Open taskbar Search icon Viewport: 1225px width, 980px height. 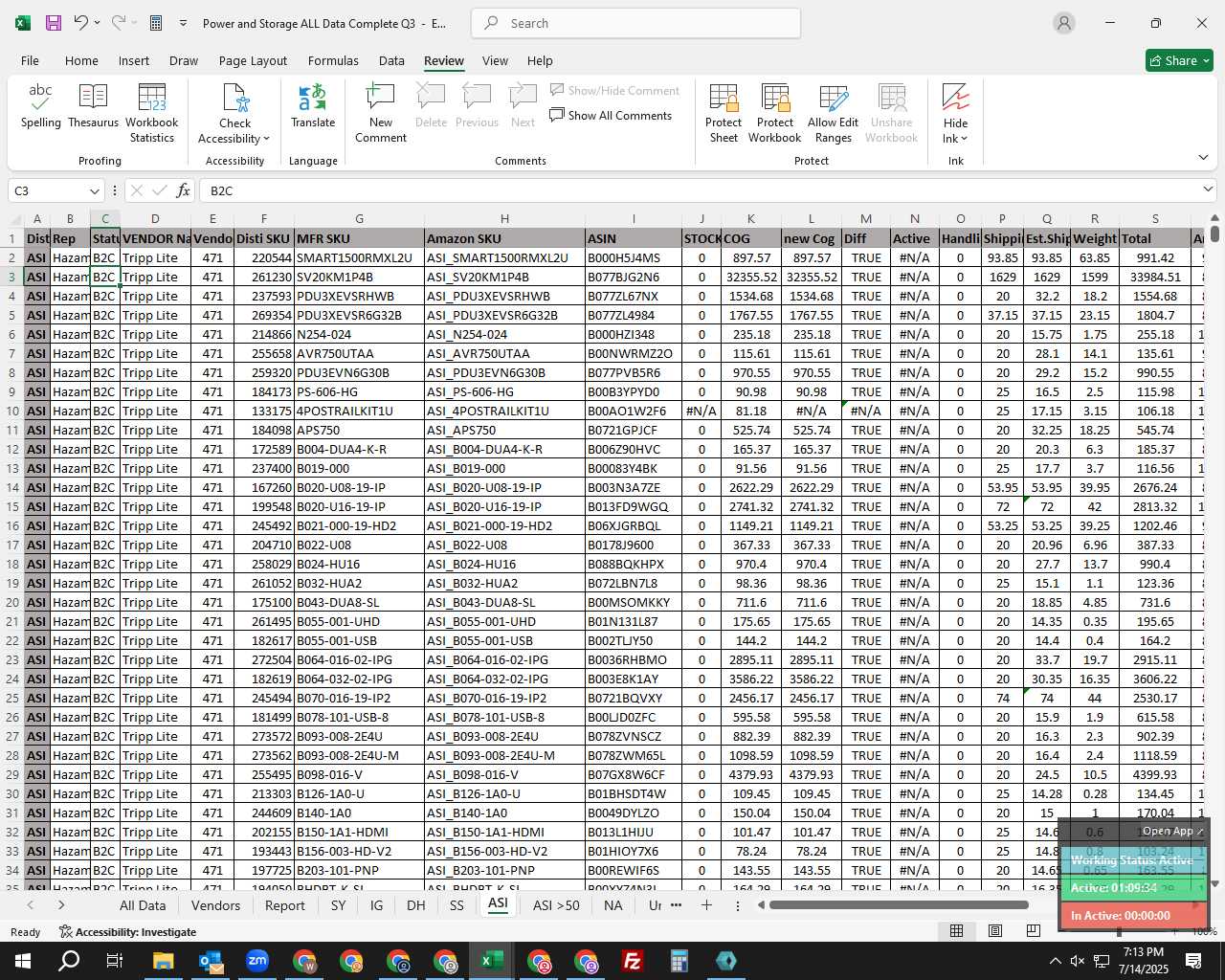[x=69, y=961]
